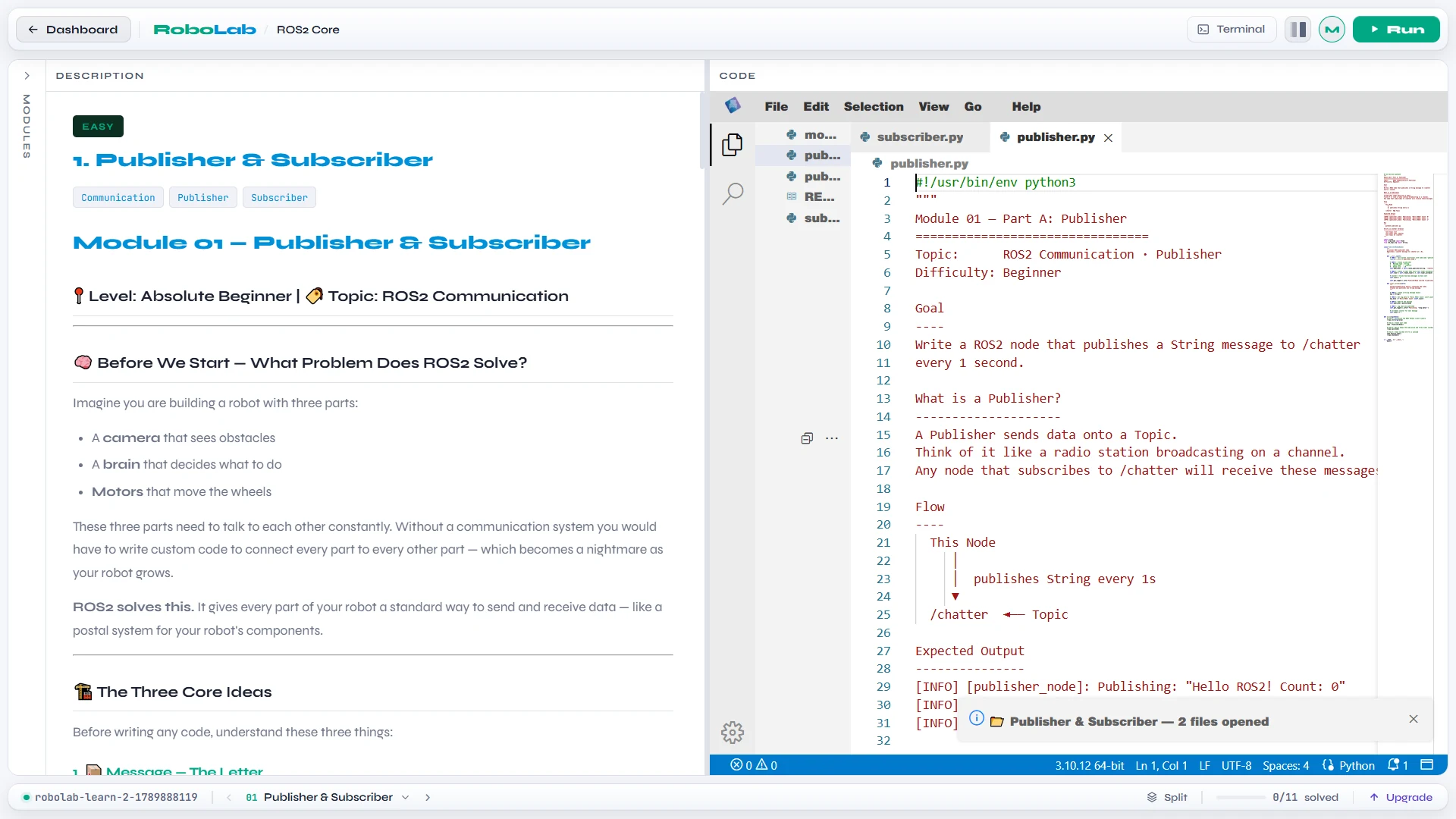Screen dimensions: 1456x819
Task: Click the Run button
Action: click(1396, 30)
